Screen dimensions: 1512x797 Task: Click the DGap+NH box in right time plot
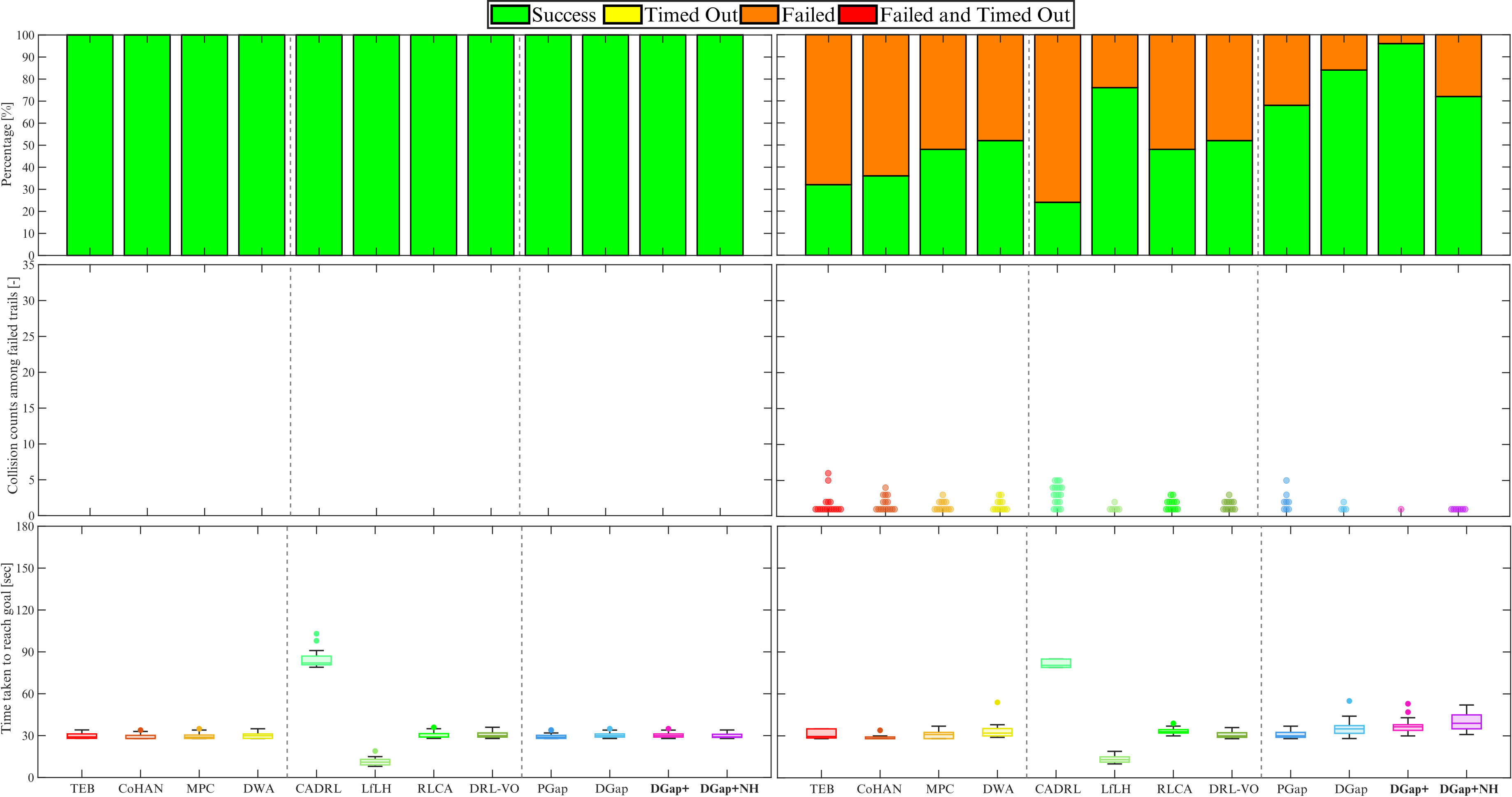coord(1466,722)
